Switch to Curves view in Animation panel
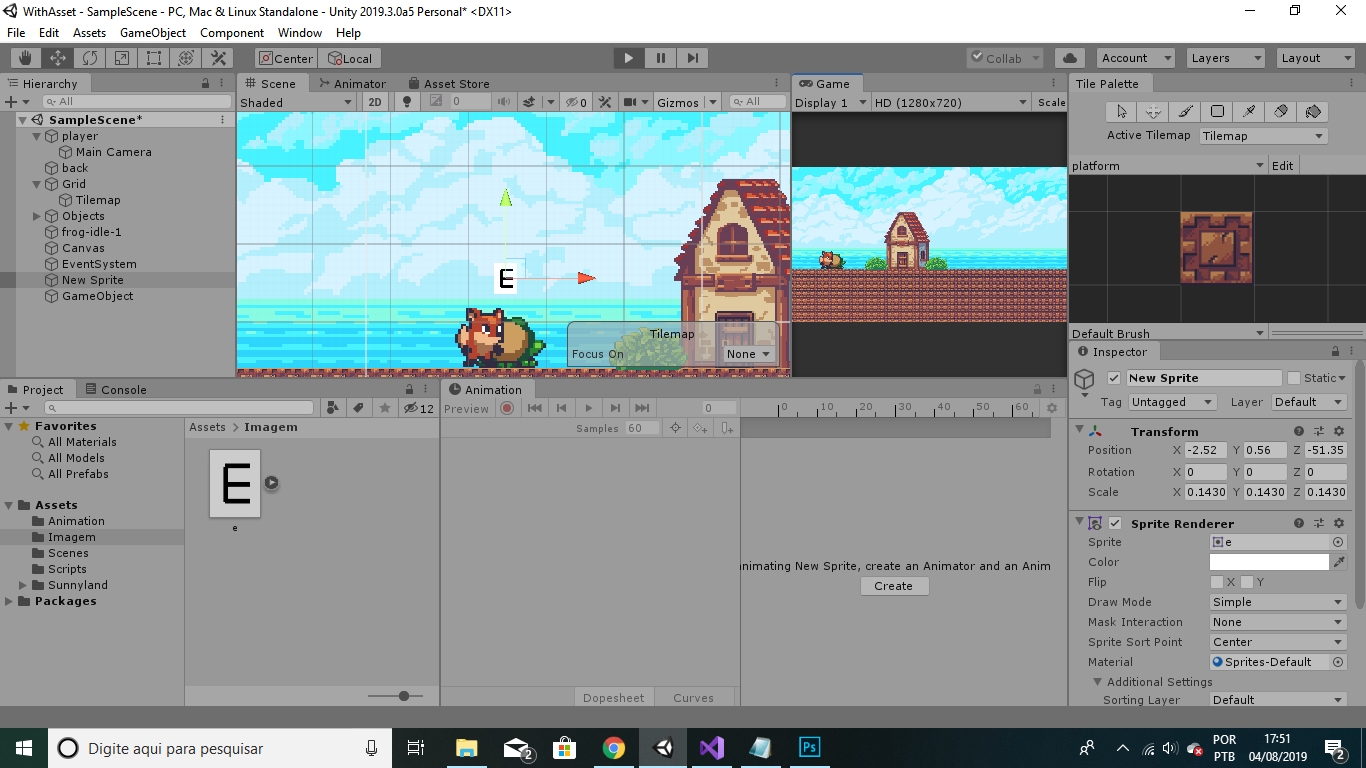Image resolution: width=1366 pixels, height=768 pixels. point(694,698)
